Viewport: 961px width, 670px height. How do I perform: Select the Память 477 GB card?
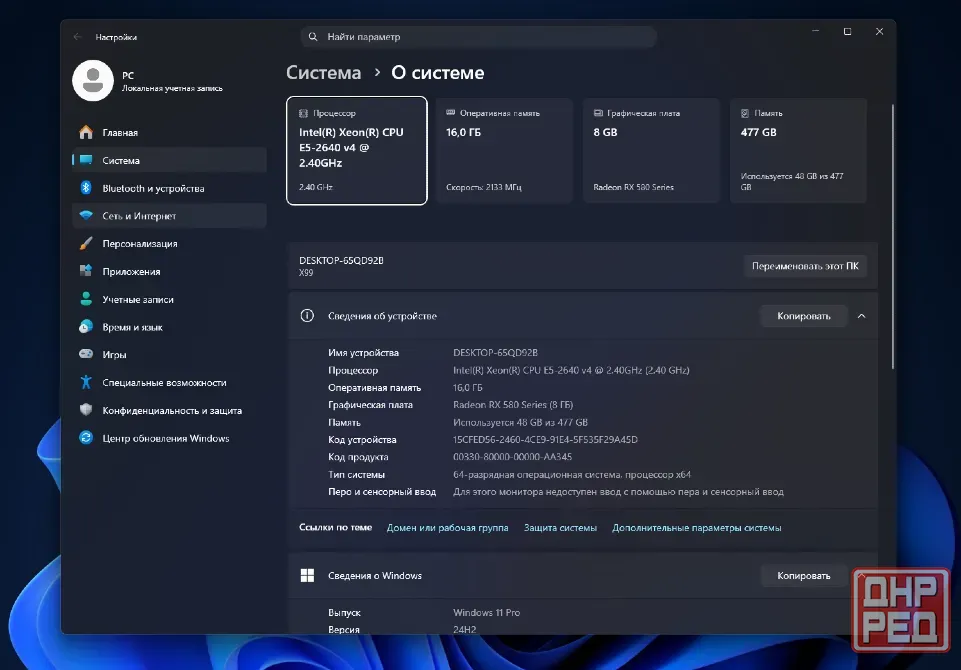pos(798,151)
